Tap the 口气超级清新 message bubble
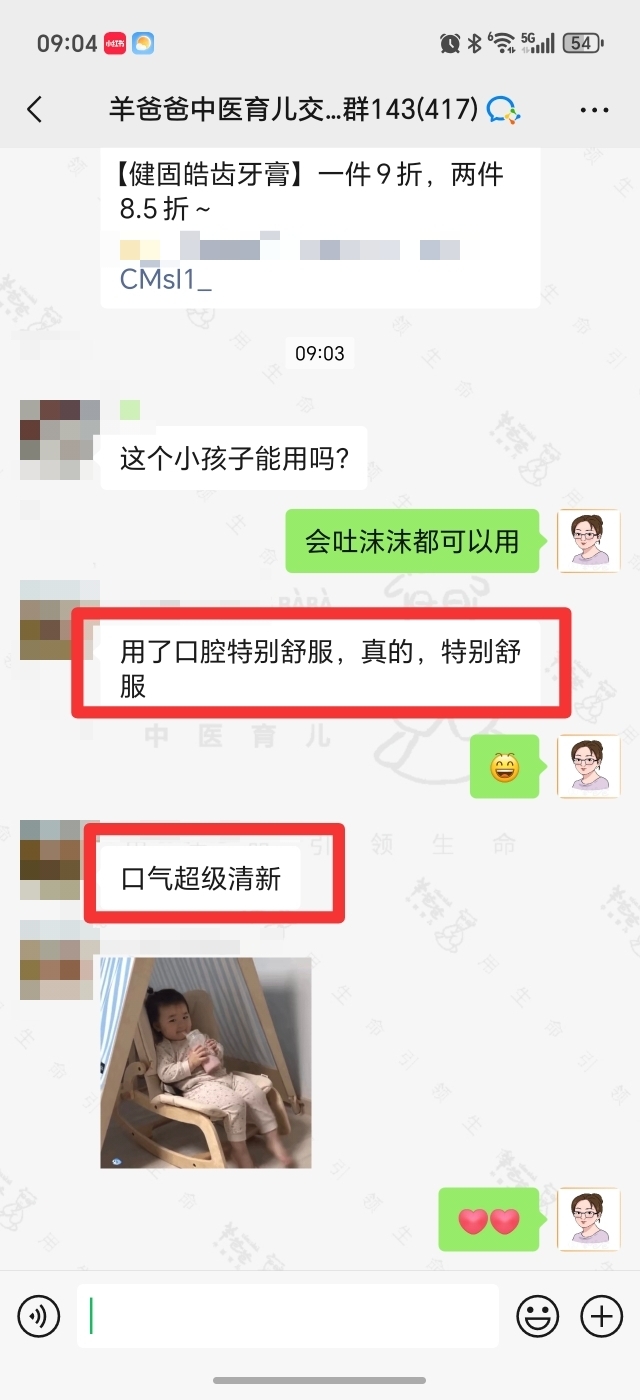Screen dimensions: 640x1400 [201, 879]
